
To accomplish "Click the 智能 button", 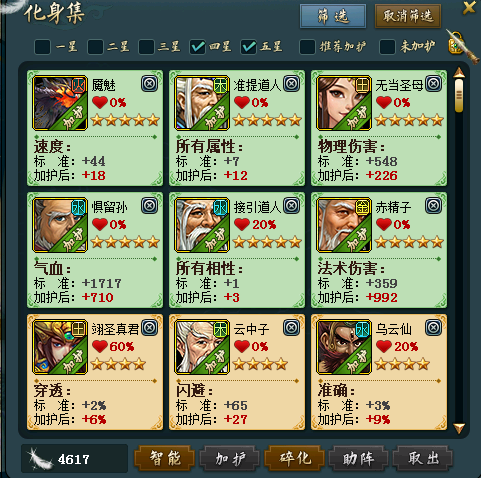I will pos(165,458).
